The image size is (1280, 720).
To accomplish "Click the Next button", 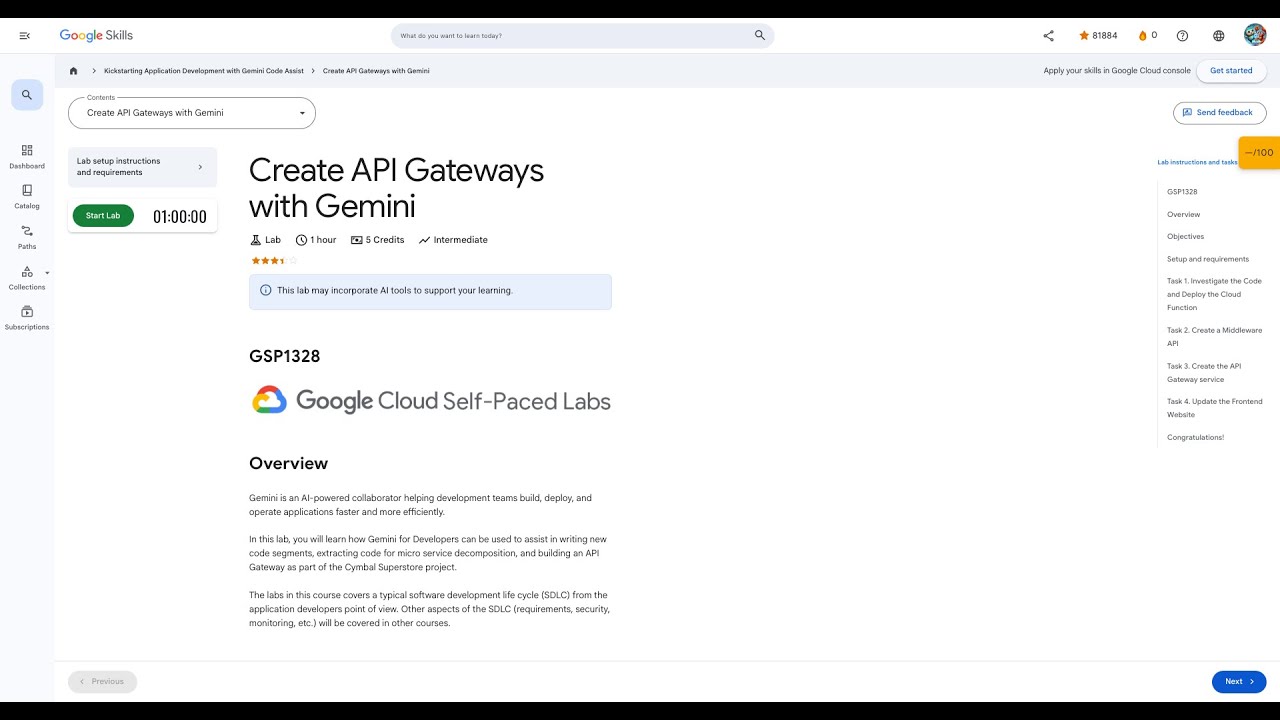I will (1239, 682).
